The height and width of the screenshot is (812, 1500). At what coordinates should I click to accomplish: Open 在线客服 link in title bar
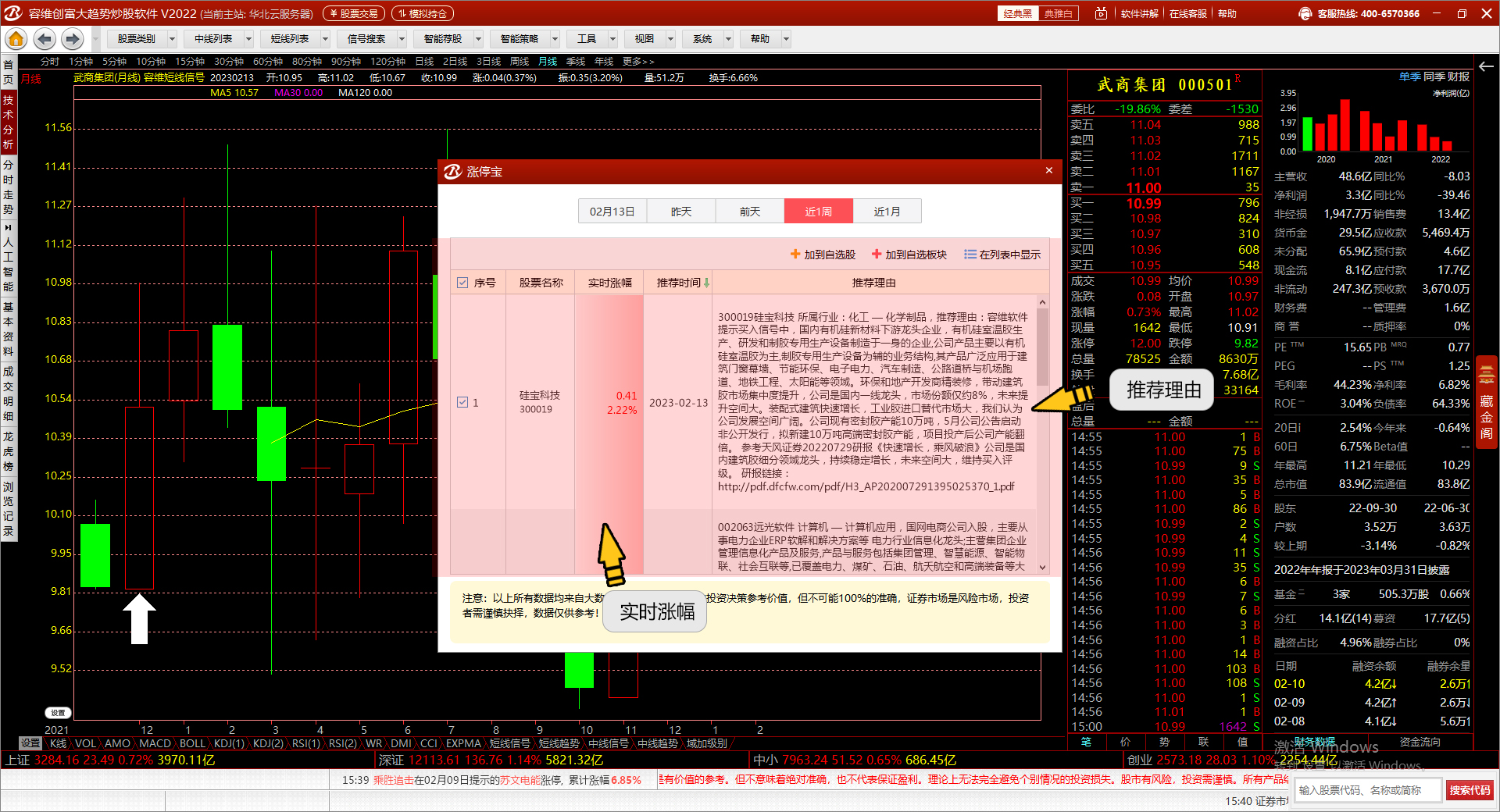(1188, 13)
